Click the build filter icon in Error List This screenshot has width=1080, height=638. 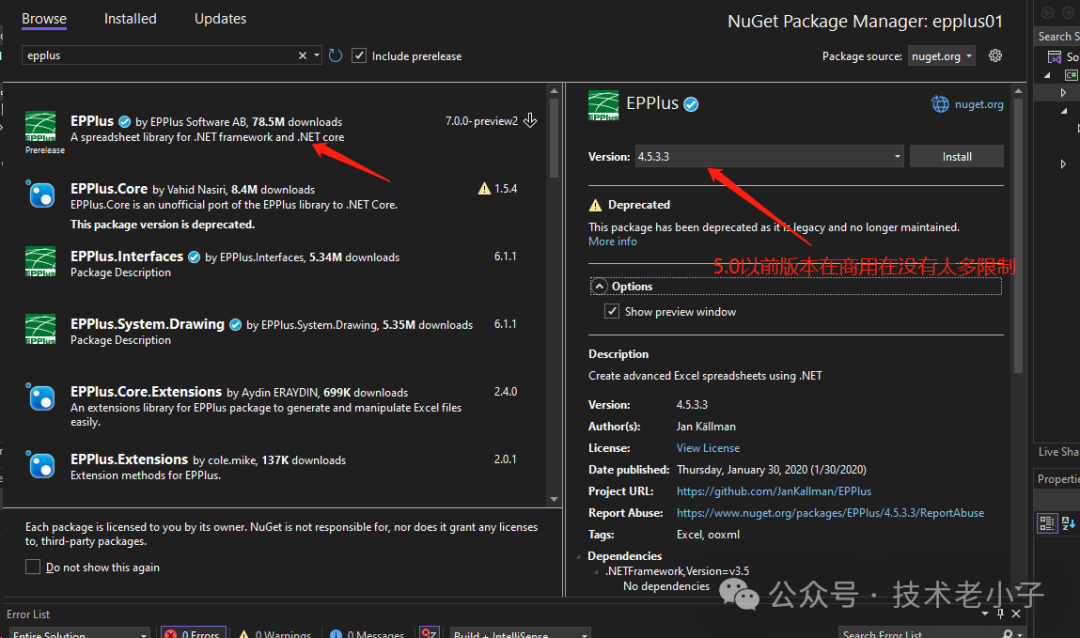(x=429, y=632)
